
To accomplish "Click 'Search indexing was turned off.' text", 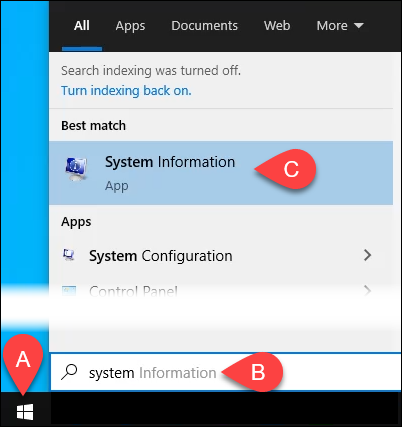I will pos(151,71).
